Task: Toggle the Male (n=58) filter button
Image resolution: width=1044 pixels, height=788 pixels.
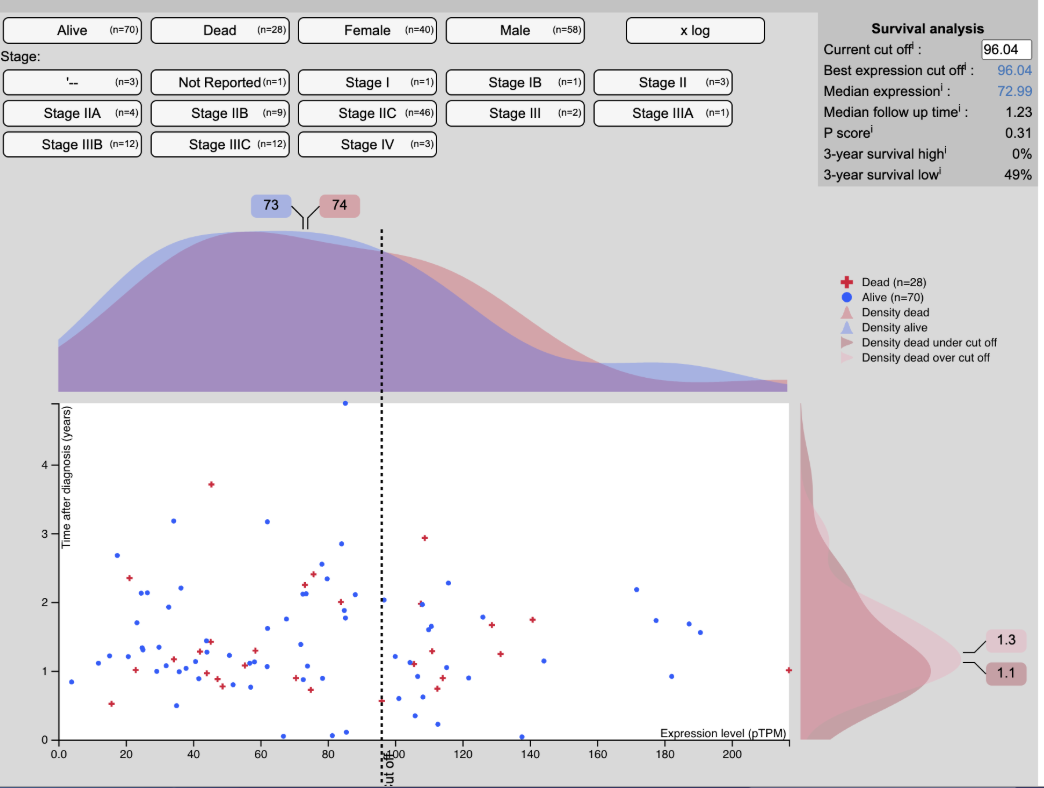Action: (515, 31)
